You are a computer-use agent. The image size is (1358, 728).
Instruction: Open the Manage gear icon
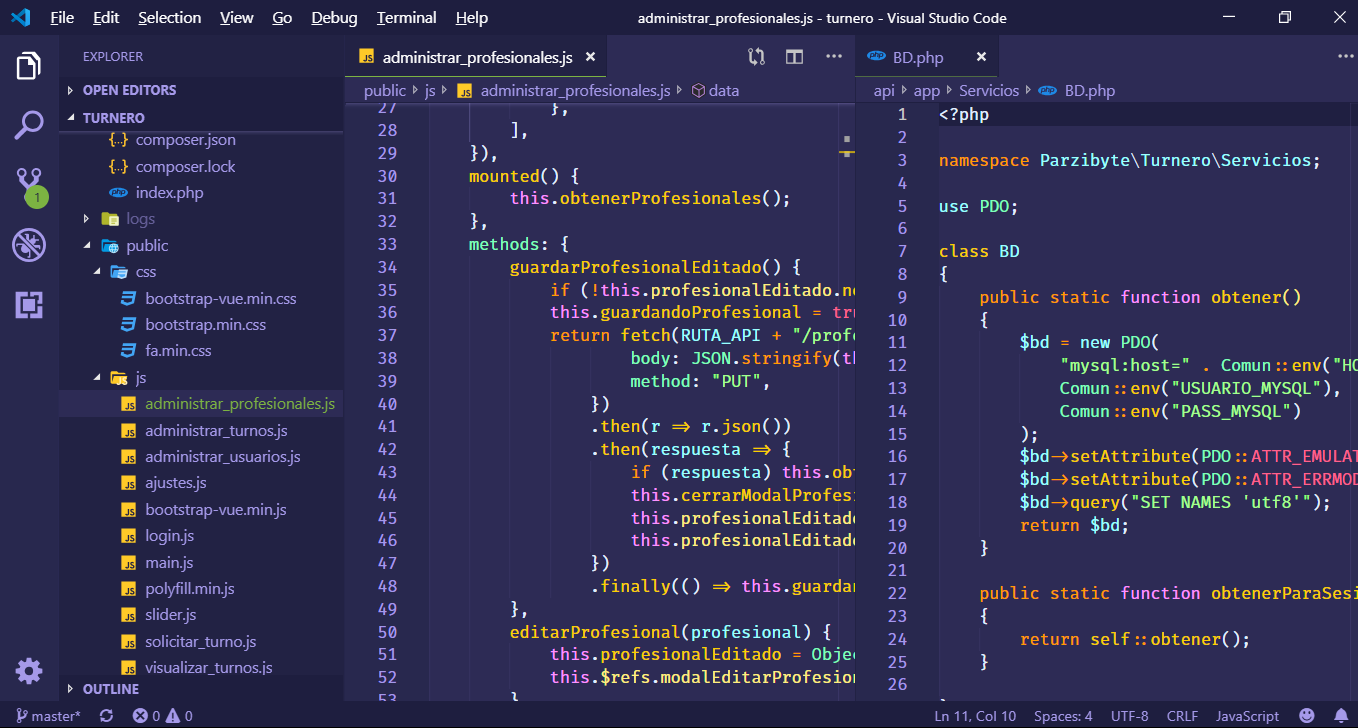tap(29, 670)
